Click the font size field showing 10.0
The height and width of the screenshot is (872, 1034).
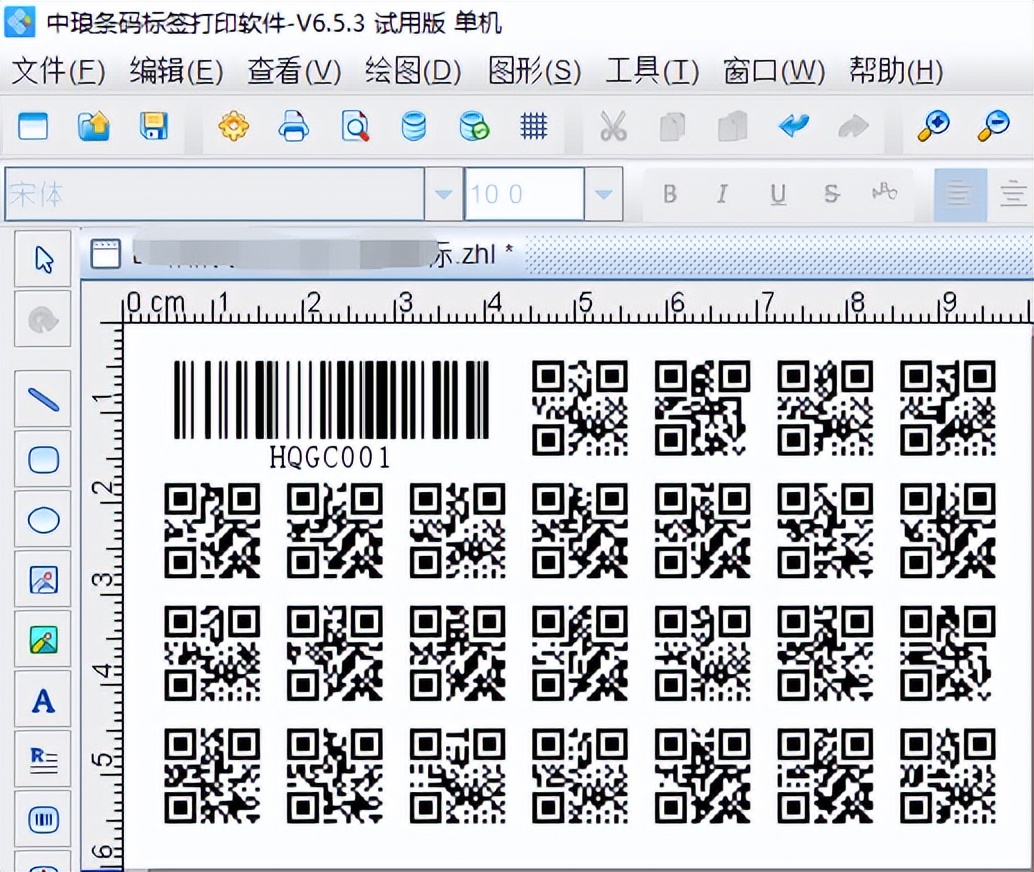[524, 194]
